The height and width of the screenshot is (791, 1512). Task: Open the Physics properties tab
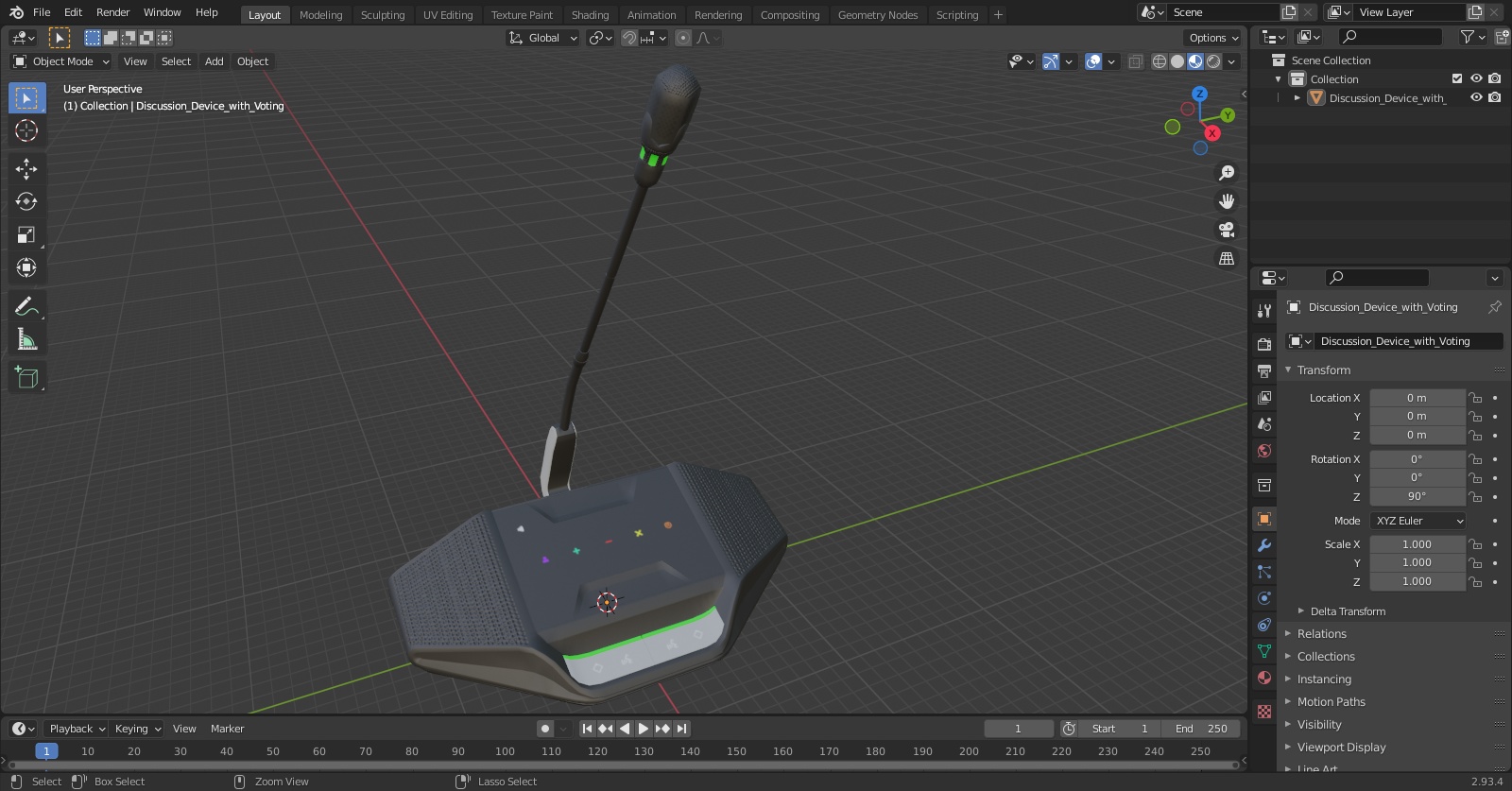click(1264, 598)
